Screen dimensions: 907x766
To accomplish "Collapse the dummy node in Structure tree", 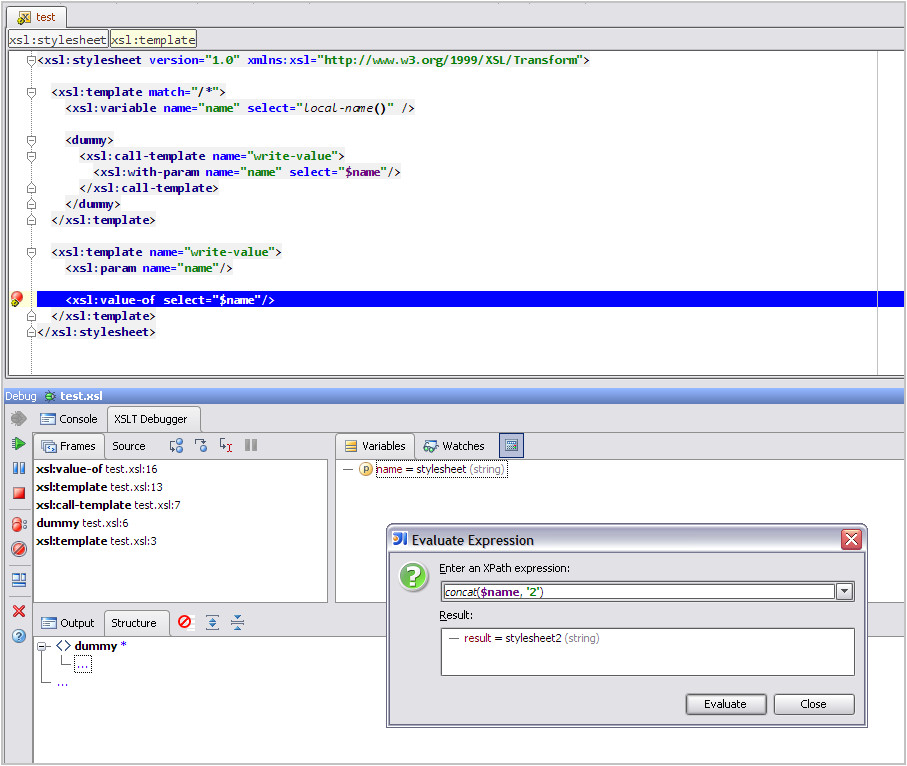I will pyautogui.click(x=43, y=646).
